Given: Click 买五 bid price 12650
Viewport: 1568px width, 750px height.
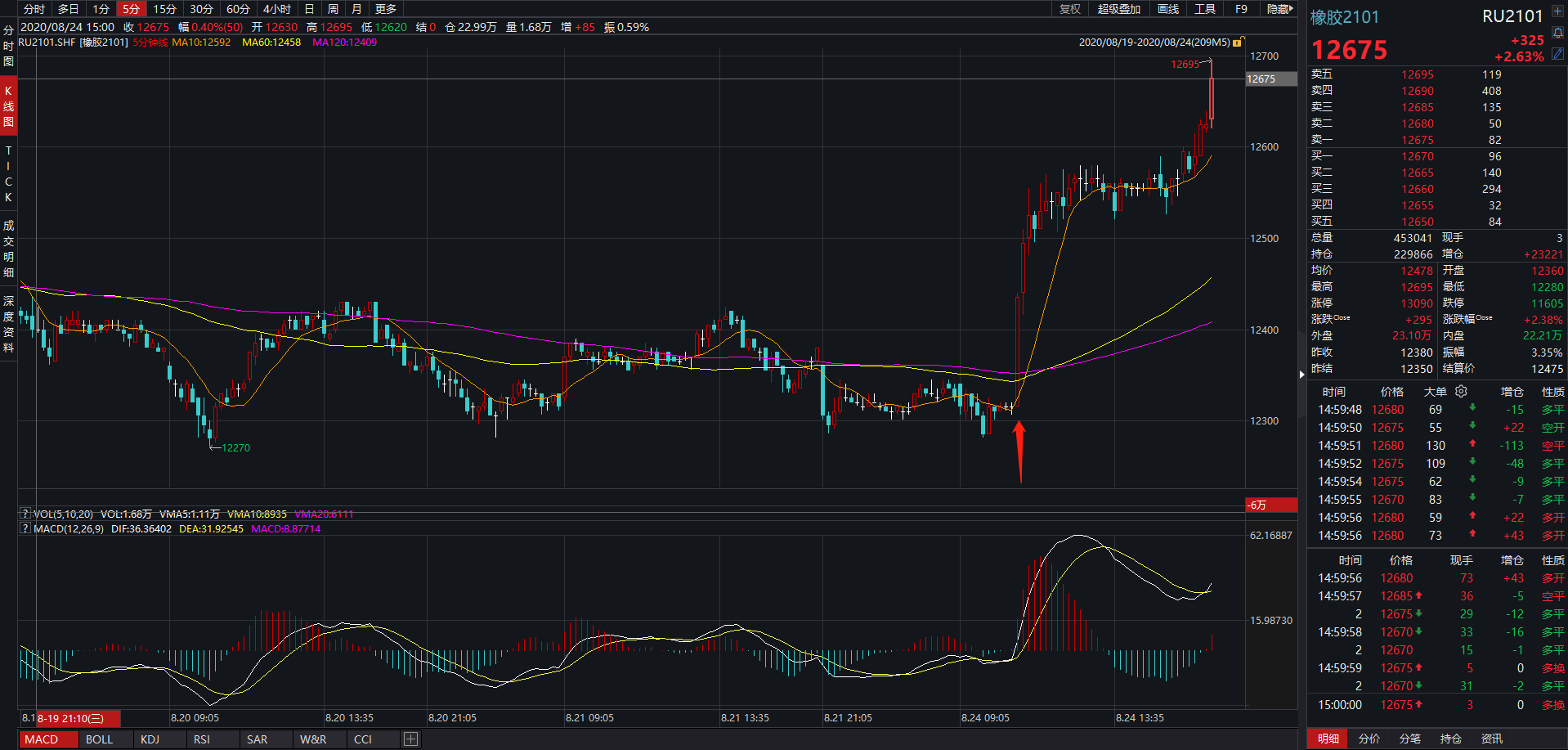Looking at the screenshot, I should [1418, 222].
